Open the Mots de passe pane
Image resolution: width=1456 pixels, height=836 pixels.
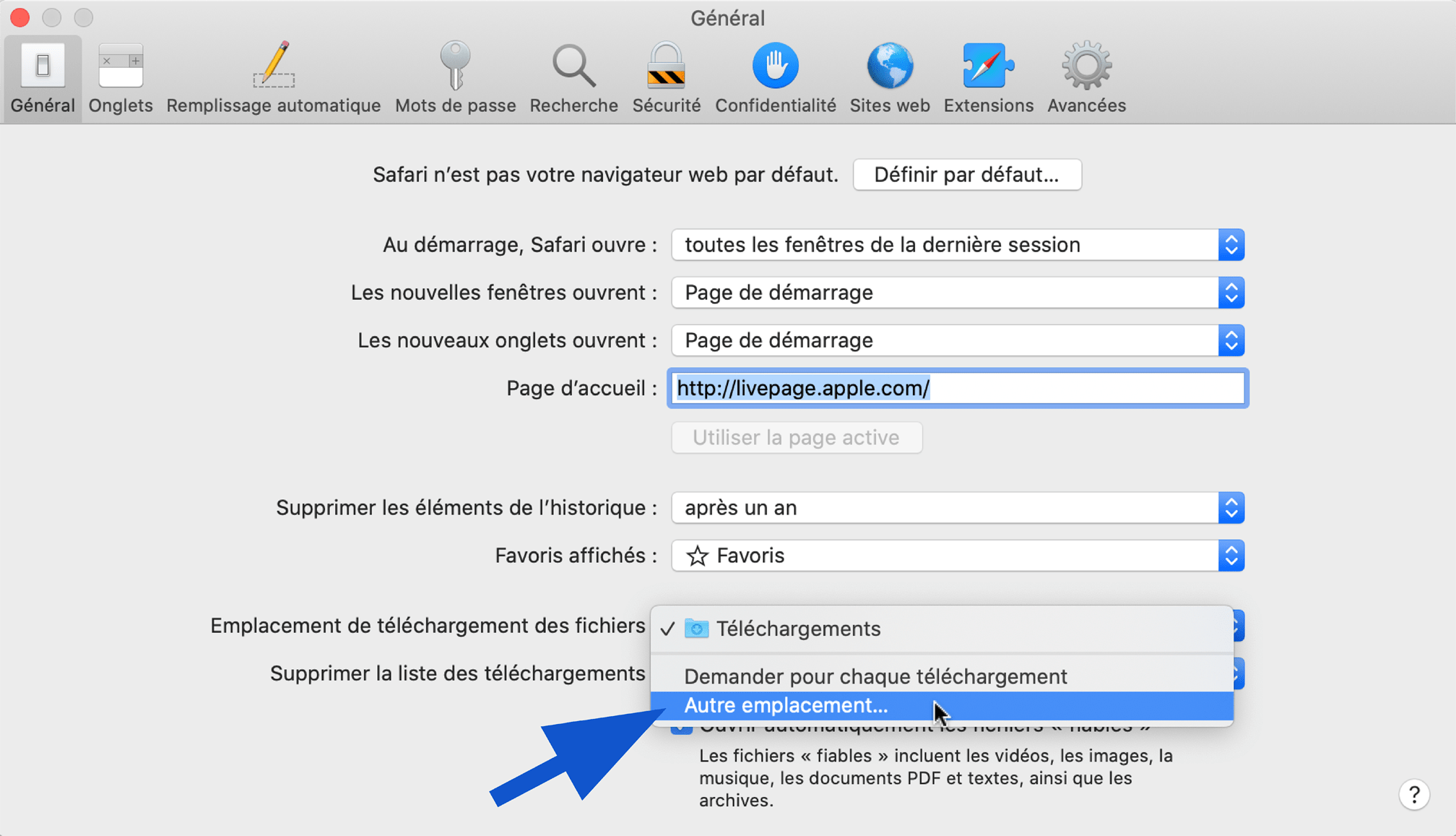[x=455, y=78]
